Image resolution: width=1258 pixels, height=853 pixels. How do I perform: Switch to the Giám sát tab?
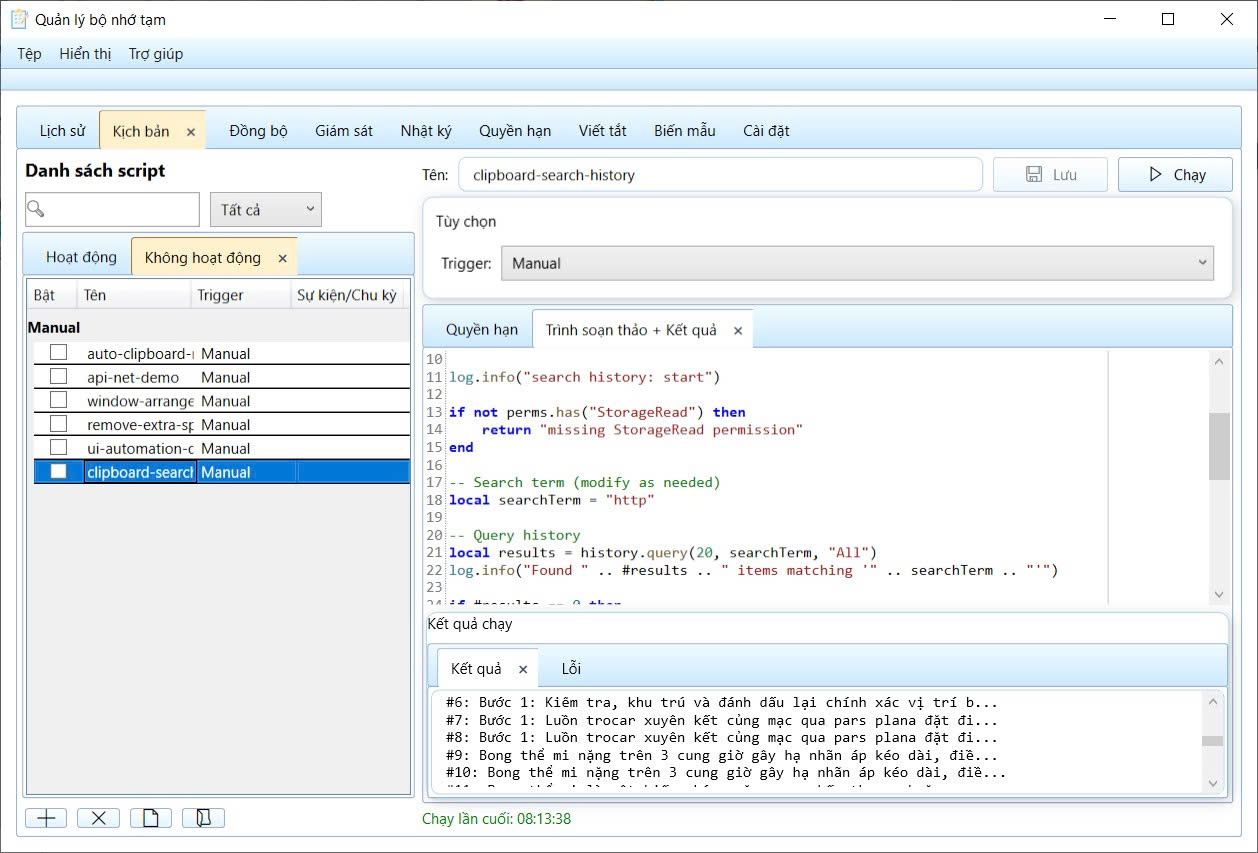tap(344, 131)
